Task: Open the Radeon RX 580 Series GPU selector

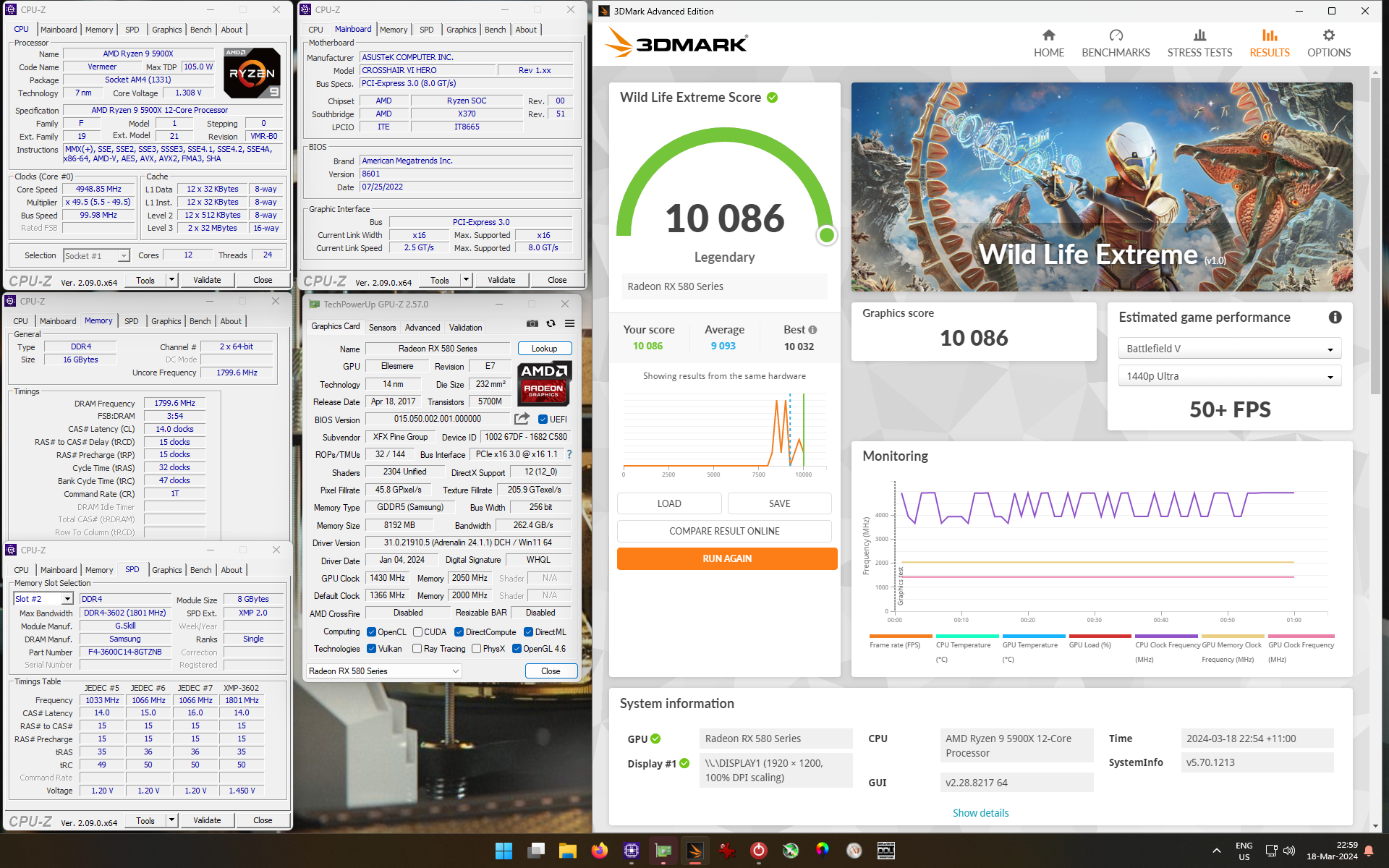Action: click(384, 671)
